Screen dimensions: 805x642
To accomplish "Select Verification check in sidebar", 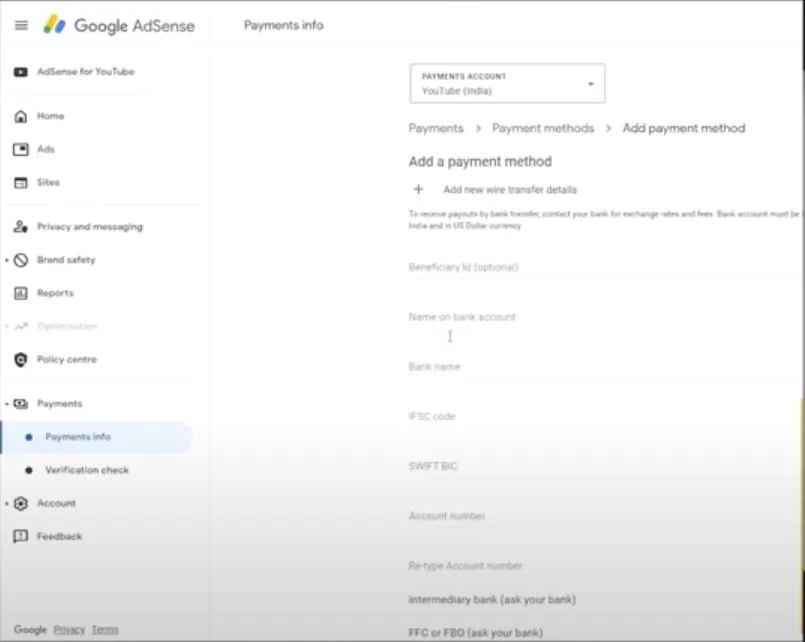I will tap(86, 470).
